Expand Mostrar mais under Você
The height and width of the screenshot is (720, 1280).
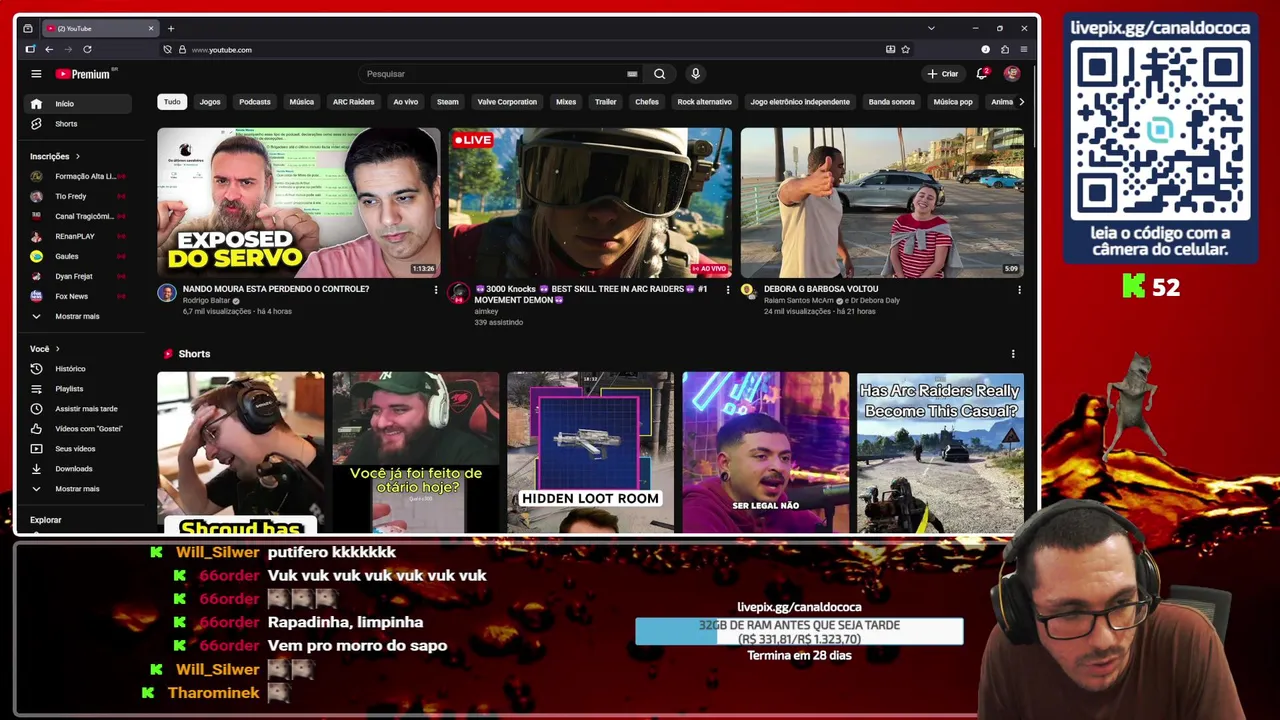coord(78,489)
